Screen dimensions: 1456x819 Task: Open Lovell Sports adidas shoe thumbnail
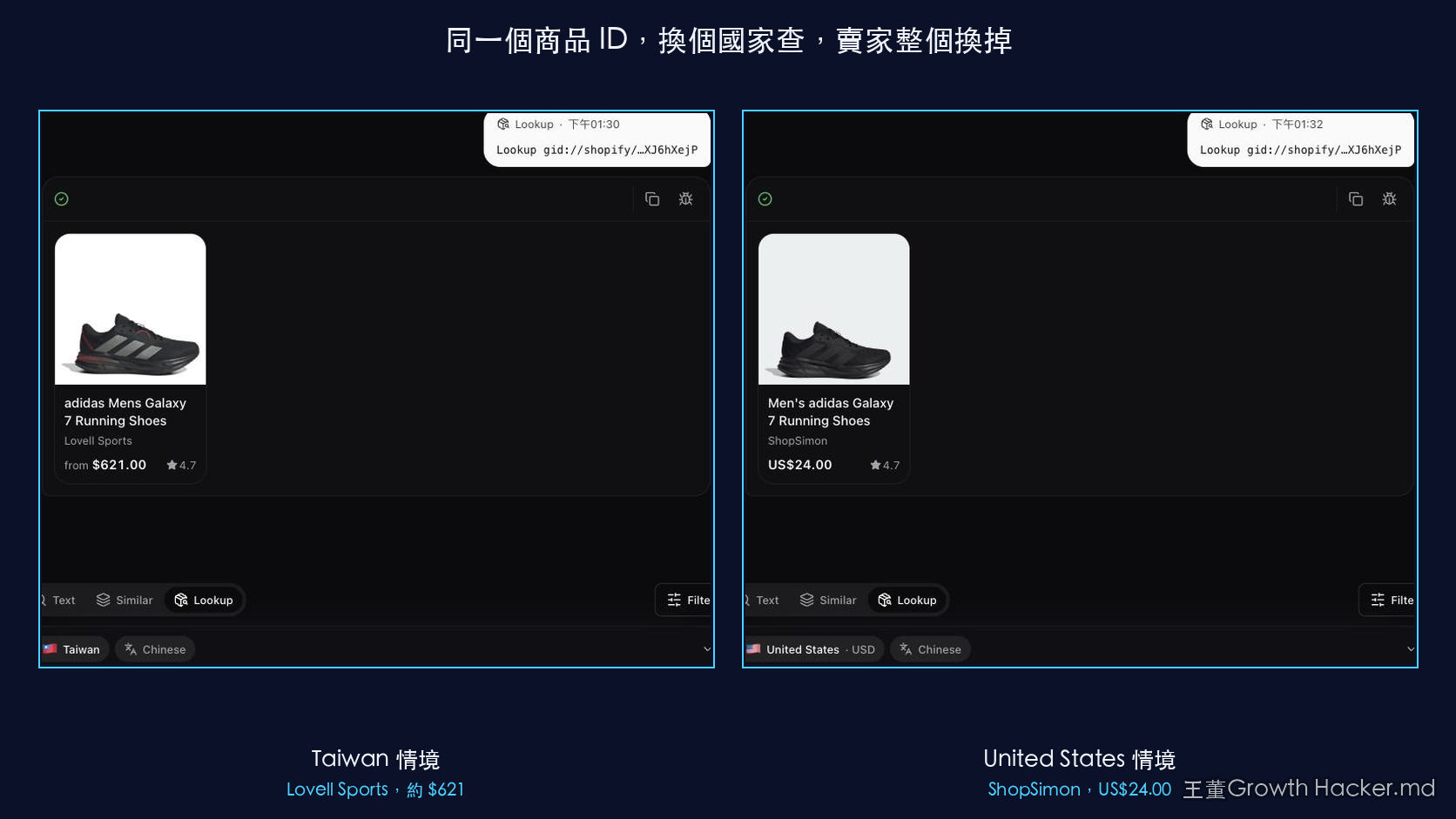131,309
